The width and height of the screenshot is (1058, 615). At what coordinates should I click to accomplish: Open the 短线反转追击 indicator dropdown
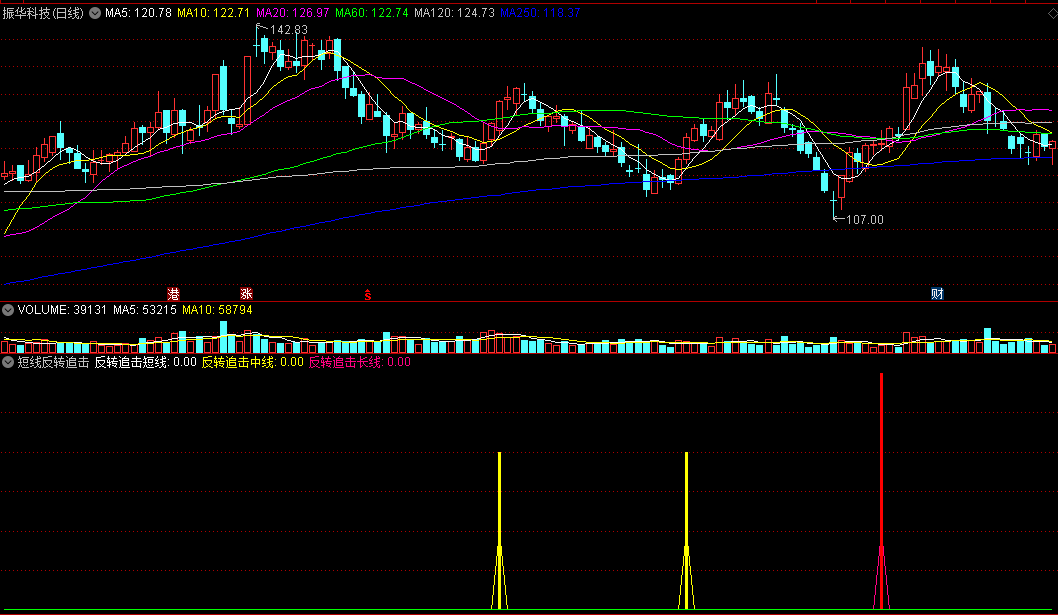click(8, 362)
